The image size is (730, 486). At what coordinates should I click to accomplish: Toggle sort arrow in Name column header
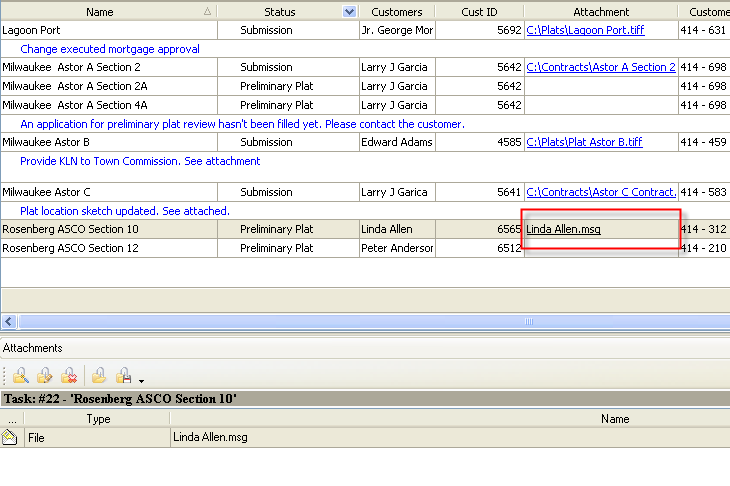coord(207,12)
